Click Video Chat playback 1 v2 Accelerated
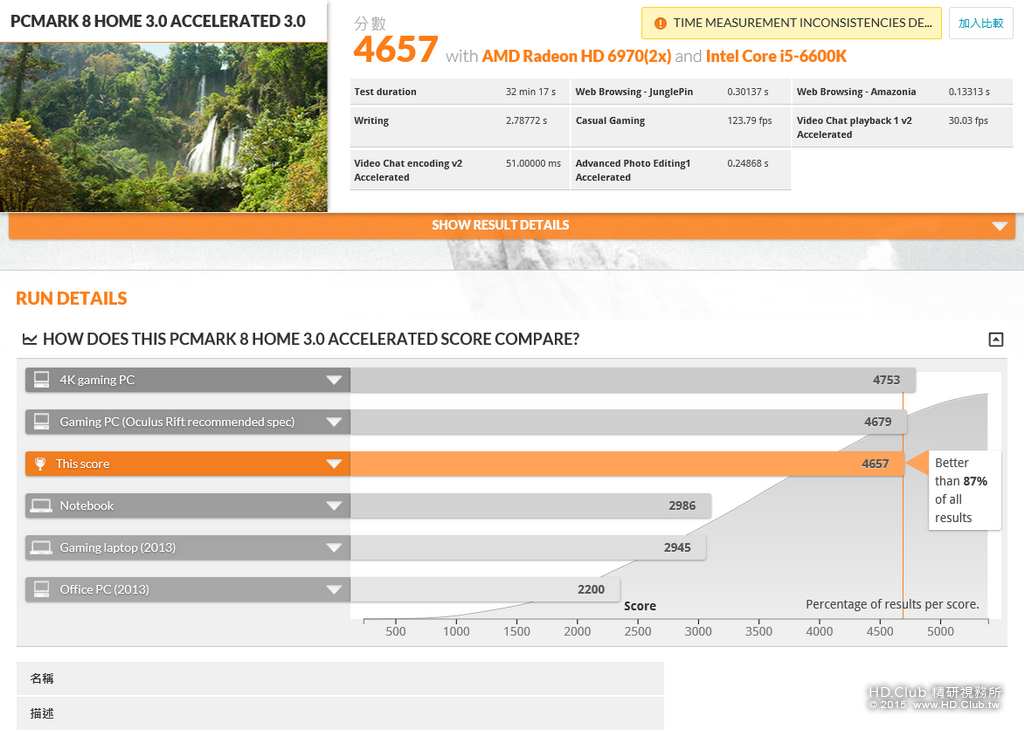 pos(854,127)
